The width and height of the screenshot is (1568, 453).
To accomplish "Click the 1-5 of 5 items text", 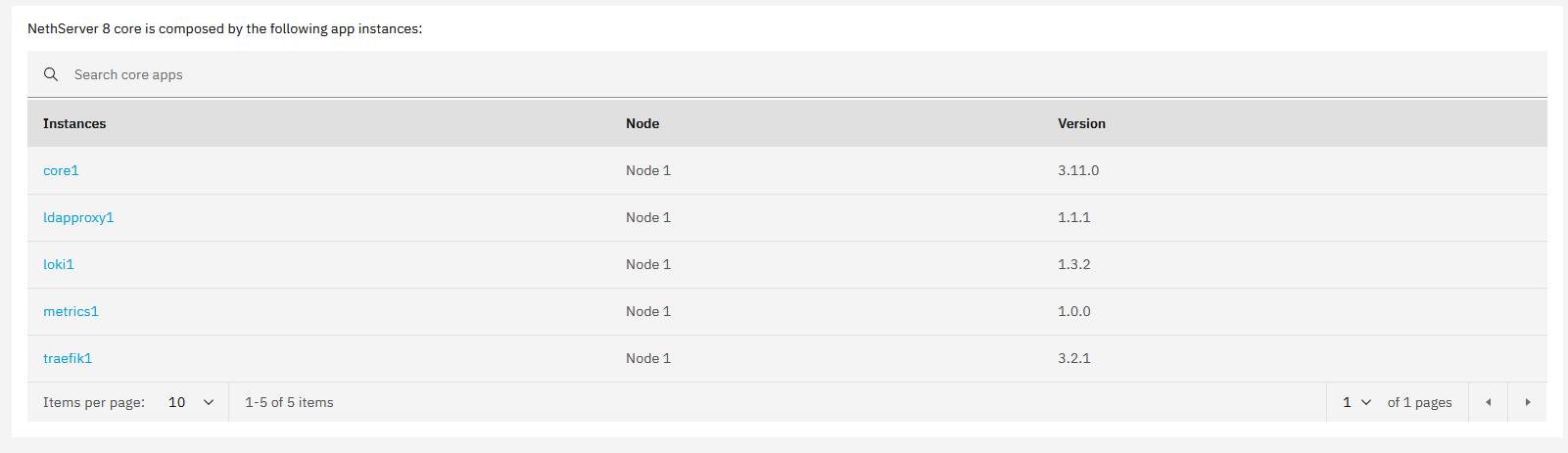I will [289, 402].
